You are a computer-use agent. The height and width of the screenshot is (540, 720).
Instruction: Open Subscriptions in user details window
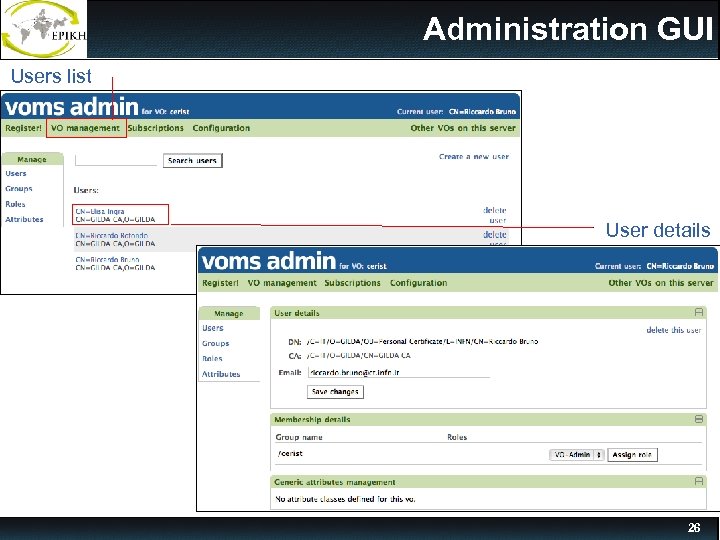(352, 283)
